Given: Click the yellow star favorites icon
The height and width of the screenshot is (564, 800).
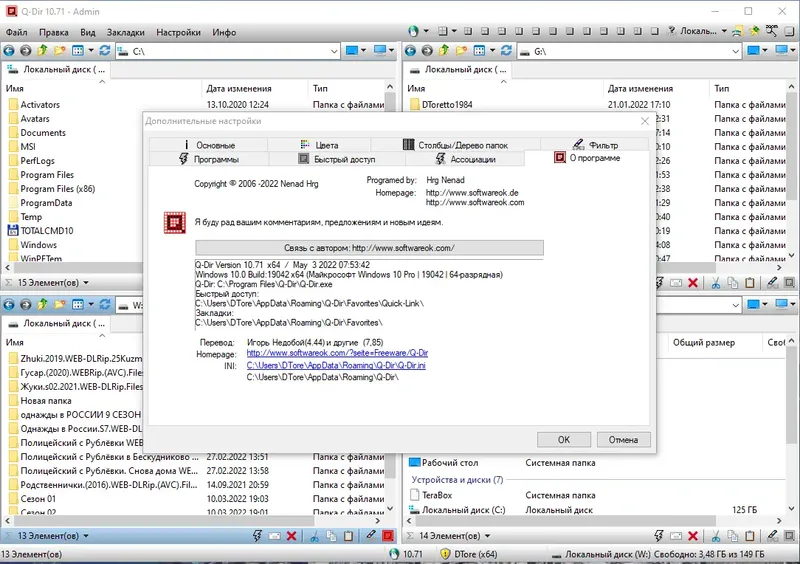Looking at the screenshot, I should coord(754,31).
